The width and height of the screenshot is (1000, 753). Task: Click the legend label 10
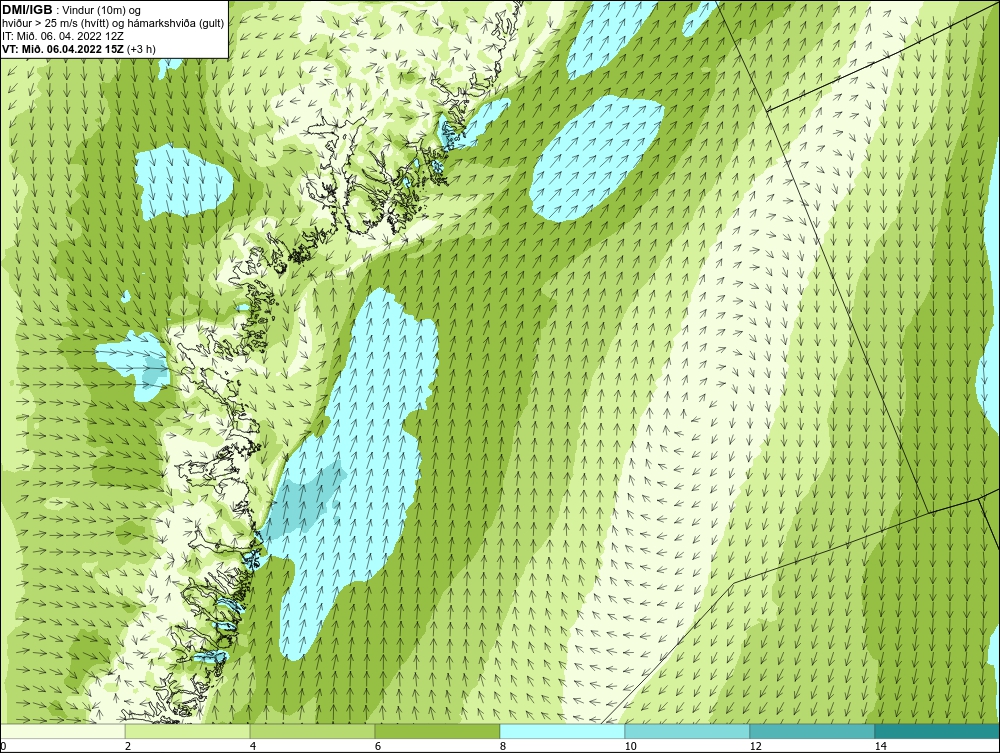pyautogui.click(x=630, y=746)
